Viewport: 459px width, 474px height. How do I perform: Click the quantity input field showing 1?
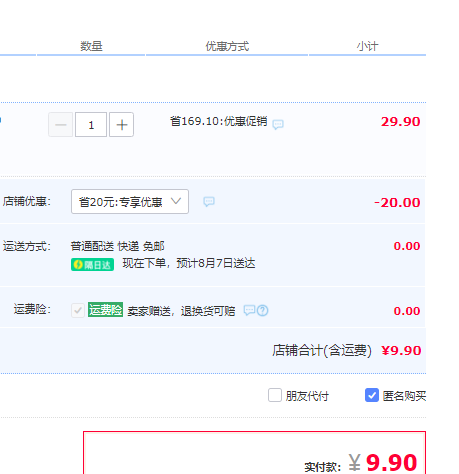pyautogui.click(x=91, y=125)
